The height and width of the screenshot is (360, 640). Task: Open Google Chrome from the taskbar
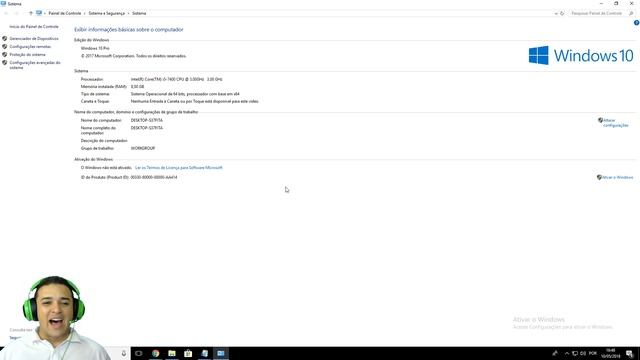pyautogui.click(x=156, y=353)
